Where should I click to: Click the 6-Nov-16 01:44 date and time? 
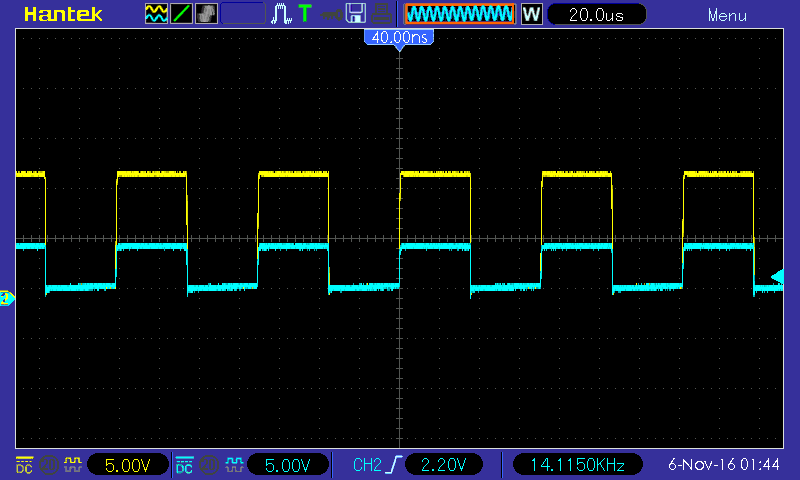coord(723,465)
